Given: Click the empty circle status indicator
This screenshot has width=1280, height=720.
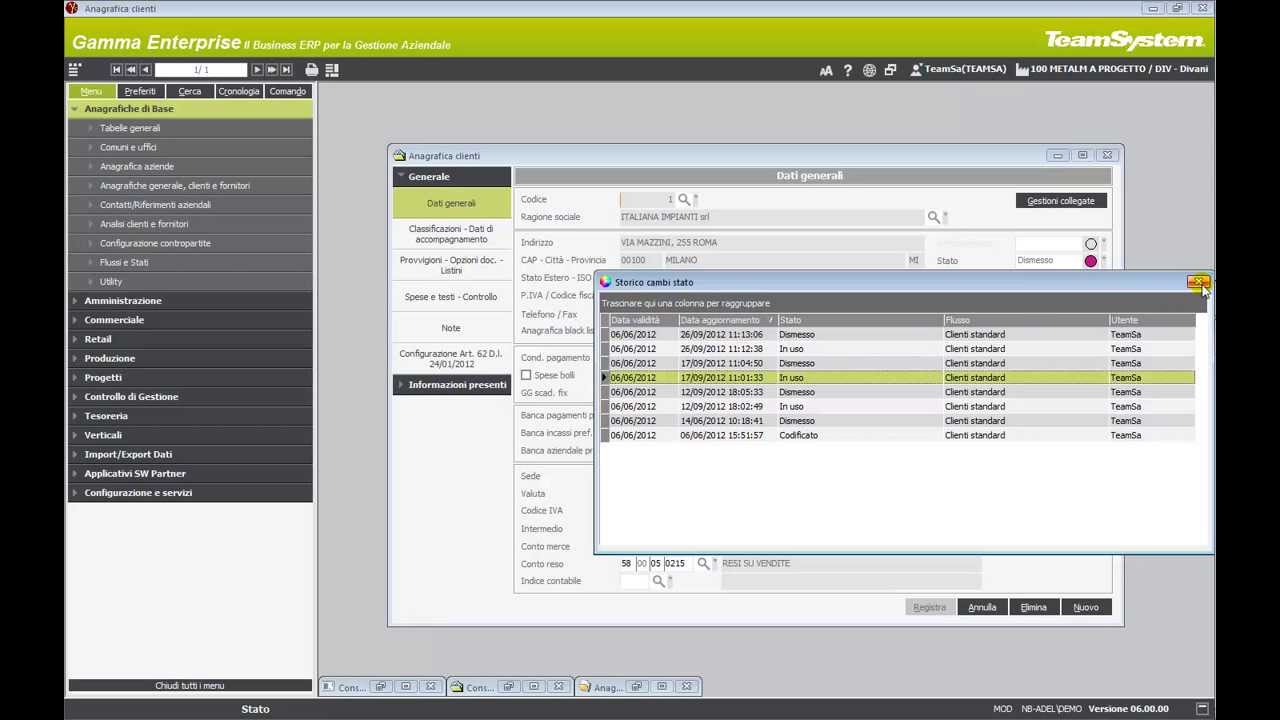Looking at the screenshot, I should (x=1090, y=244).
